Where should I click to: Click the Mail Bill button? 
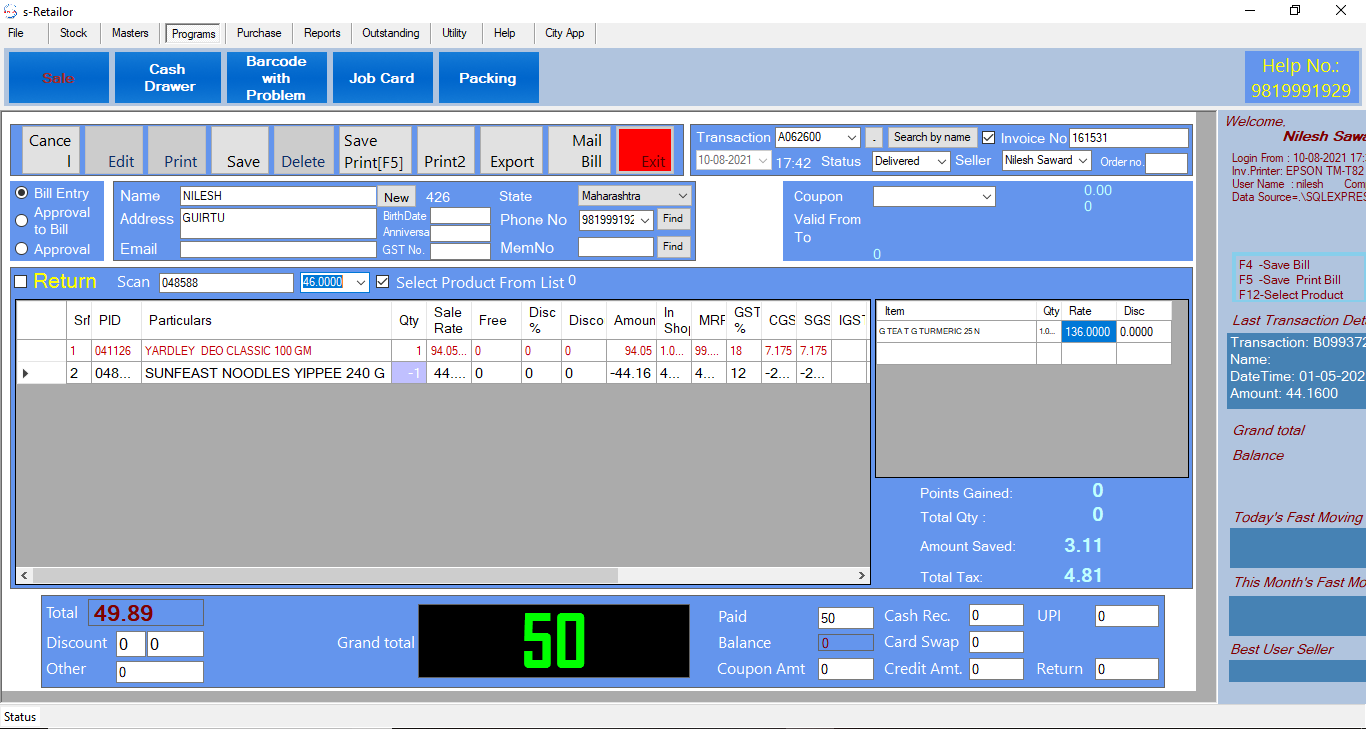pos(587,150)
